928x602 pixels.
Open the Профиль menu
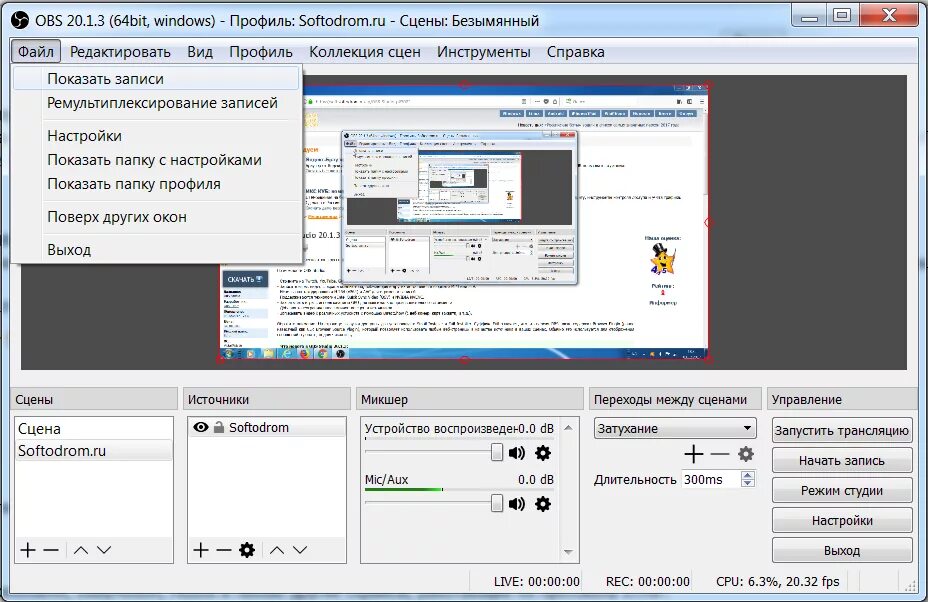tap(261, 52)
